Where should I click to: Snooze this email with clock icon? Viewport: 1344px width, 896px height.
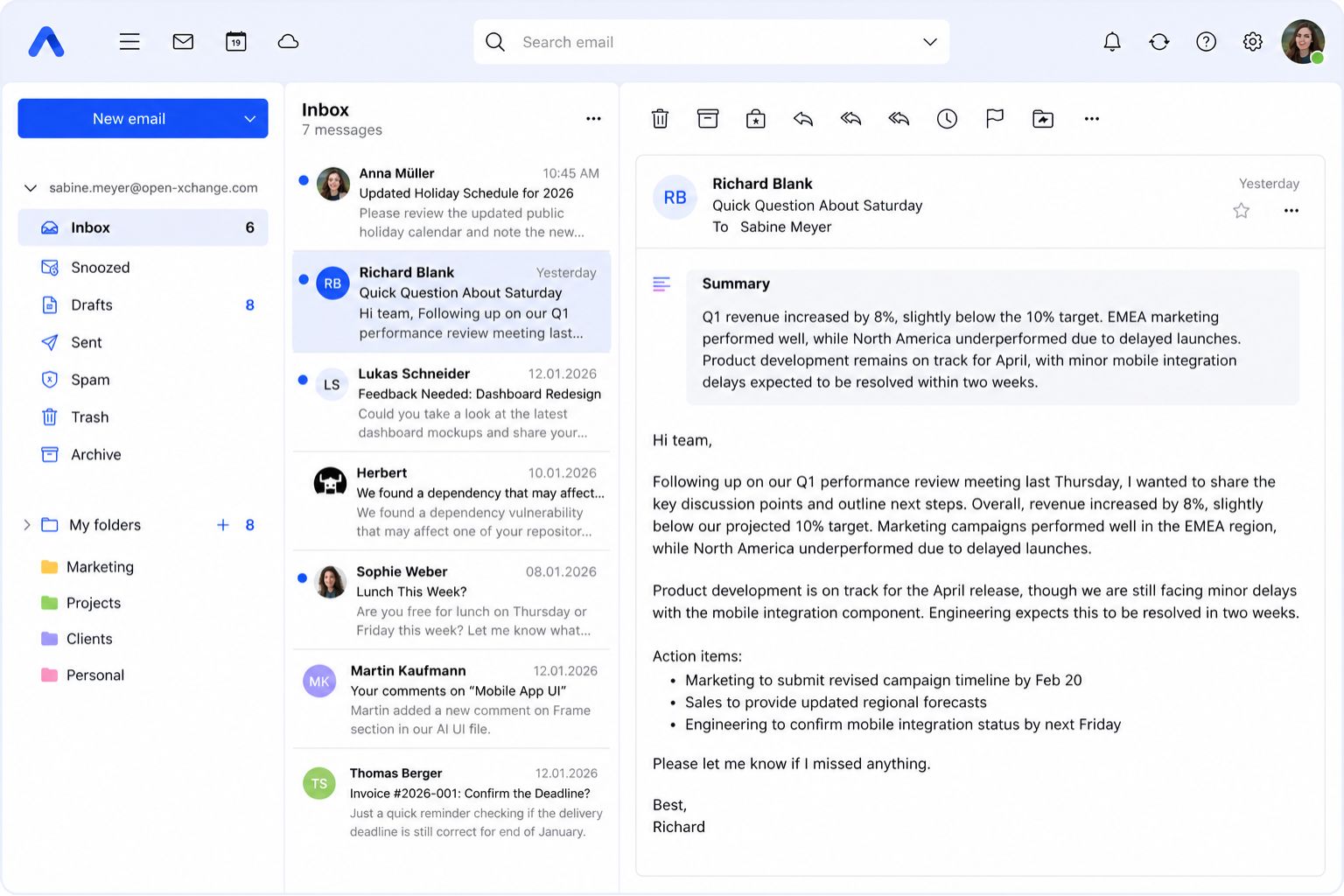point(947,119)
